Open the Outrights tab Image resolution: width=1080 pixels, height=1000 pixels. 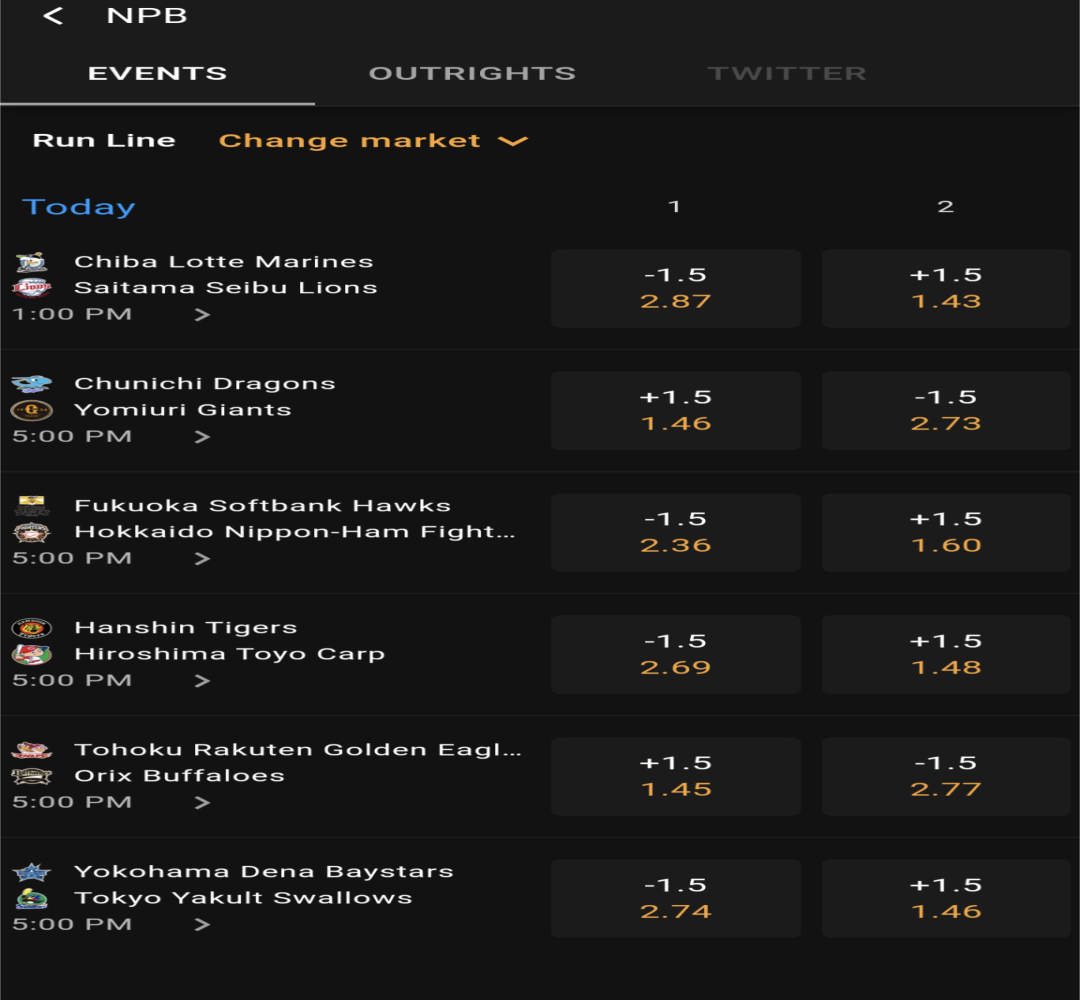472,73
